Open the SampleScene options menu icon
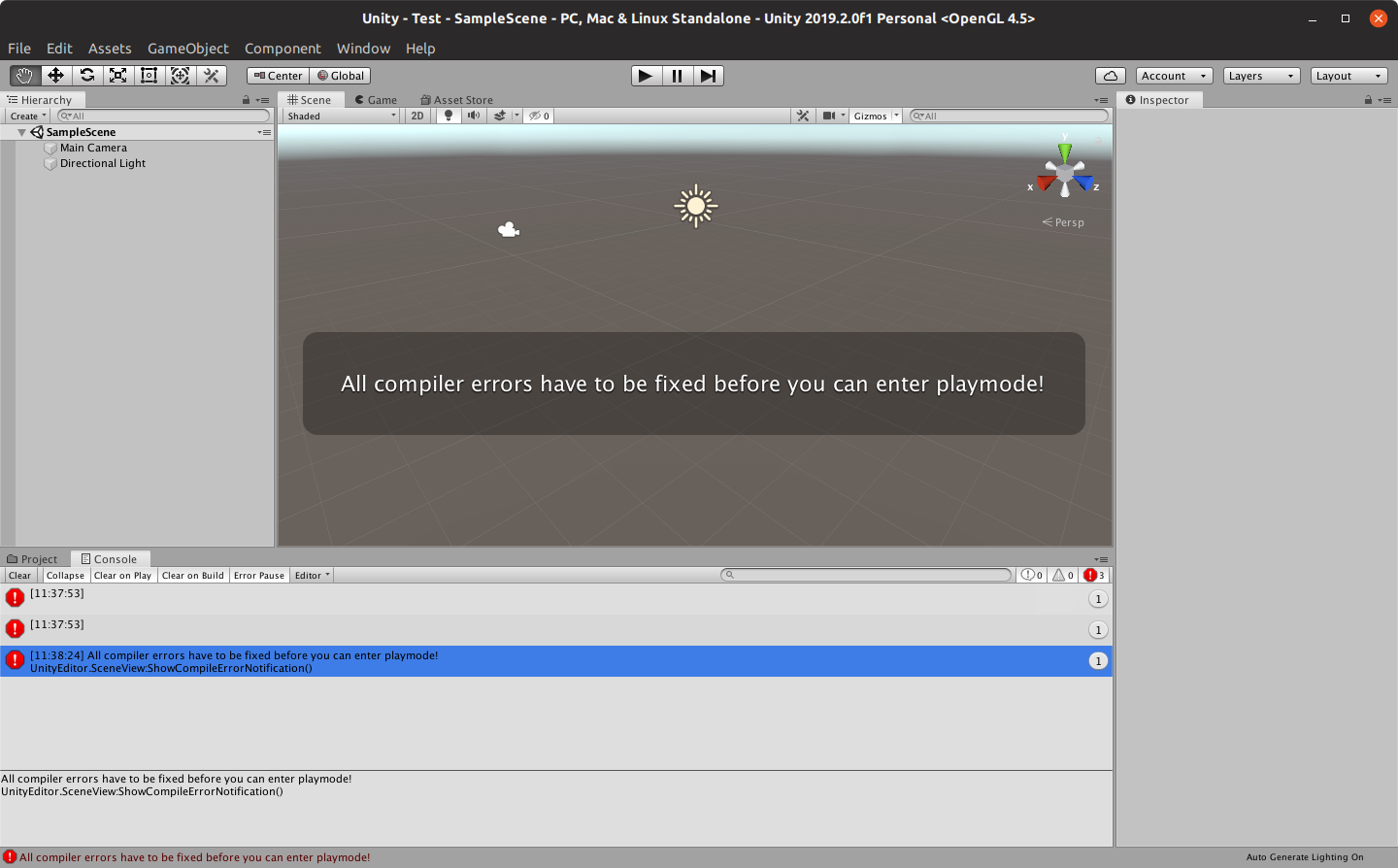The height and width of the screenshot is (868, 1398). point(264,132)
